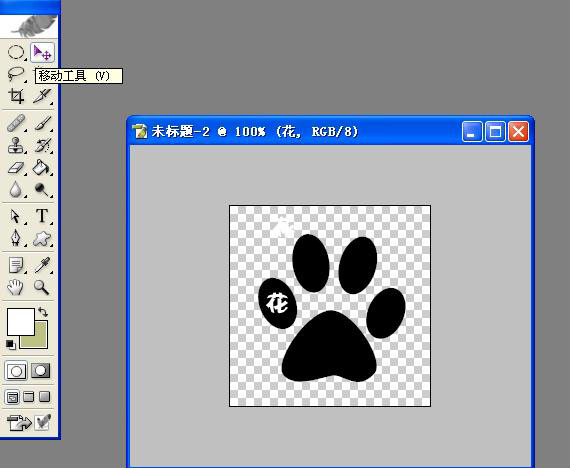The width and height of the screenshot is (570, 468).
Task: Swap foreground and background colors
Action: tap(43, 312)
